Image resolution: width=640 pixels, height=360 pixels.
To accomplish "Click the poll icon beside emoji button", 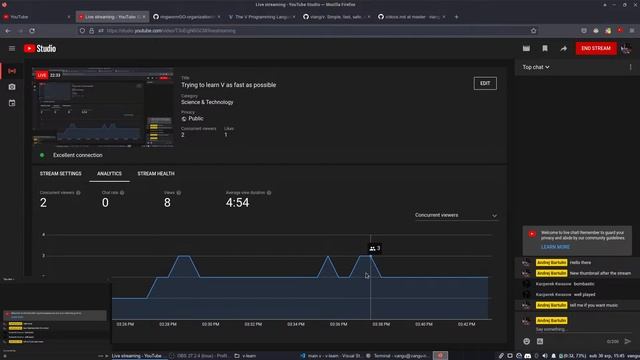I will click(x=540, y=341).
